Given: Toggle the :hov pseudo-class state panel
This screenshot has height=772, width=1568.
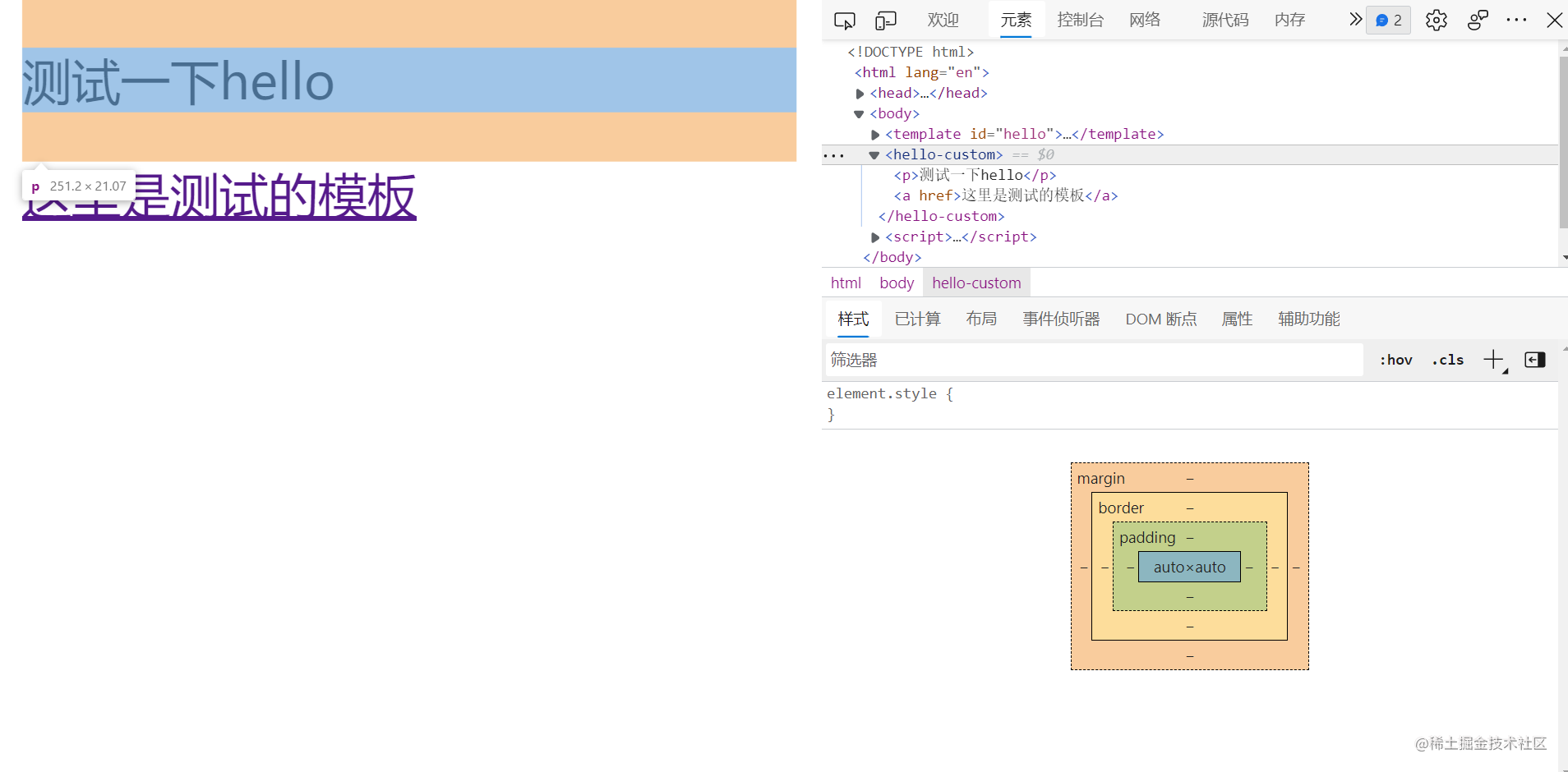Looking at the screenshot, I should pos(1395,359).
